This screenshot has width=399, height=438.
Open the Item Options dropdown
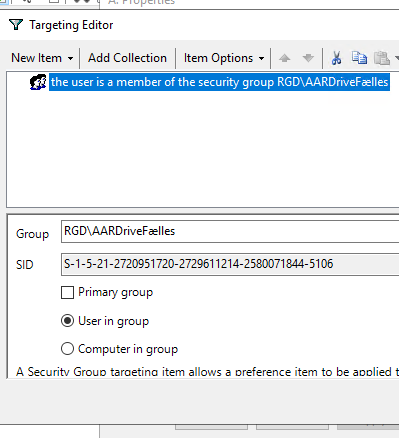pos(224,58)
